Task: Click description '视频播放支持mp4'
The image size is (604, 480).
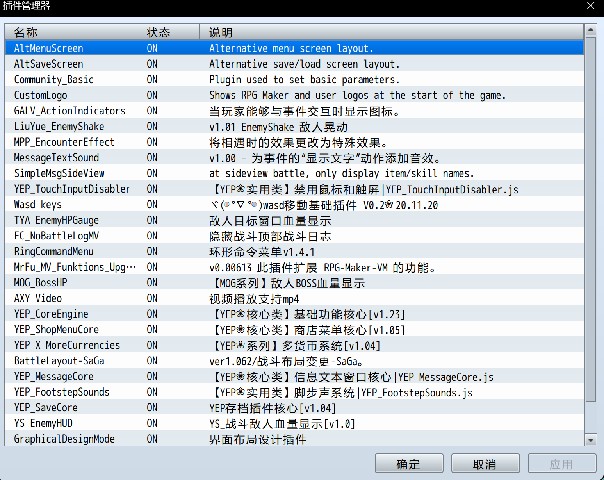Action: click(254, 299)
